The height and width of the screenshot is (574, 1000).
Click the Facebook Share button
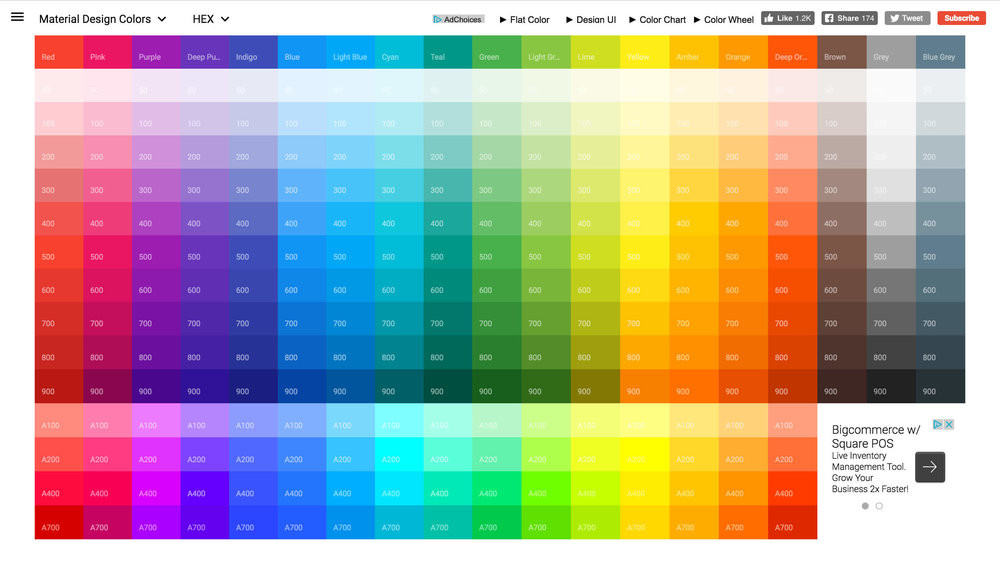click(849, 18)
